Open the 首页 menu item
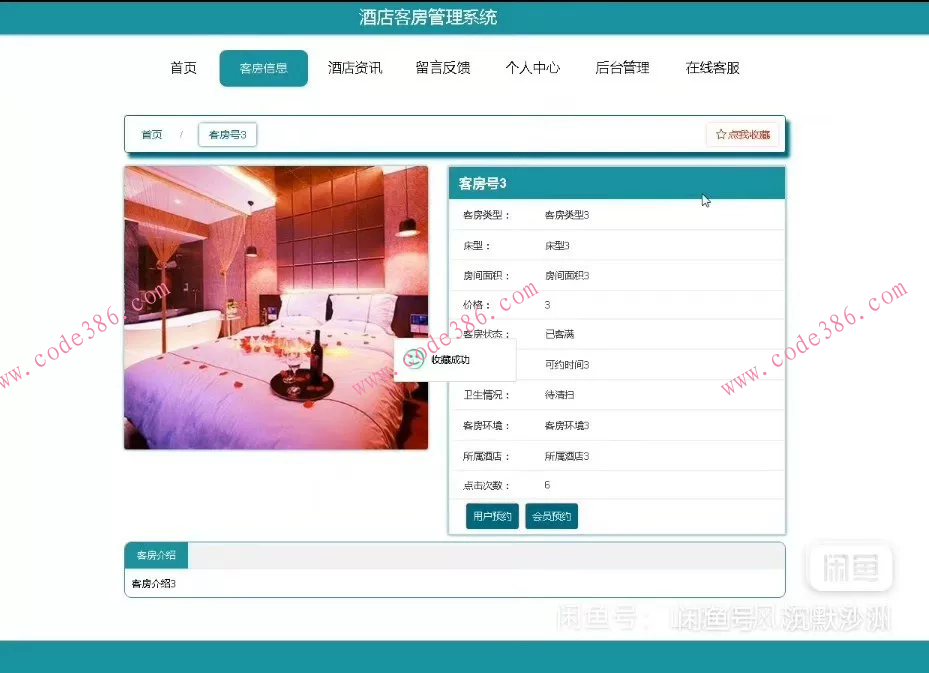 coord(183,67)
